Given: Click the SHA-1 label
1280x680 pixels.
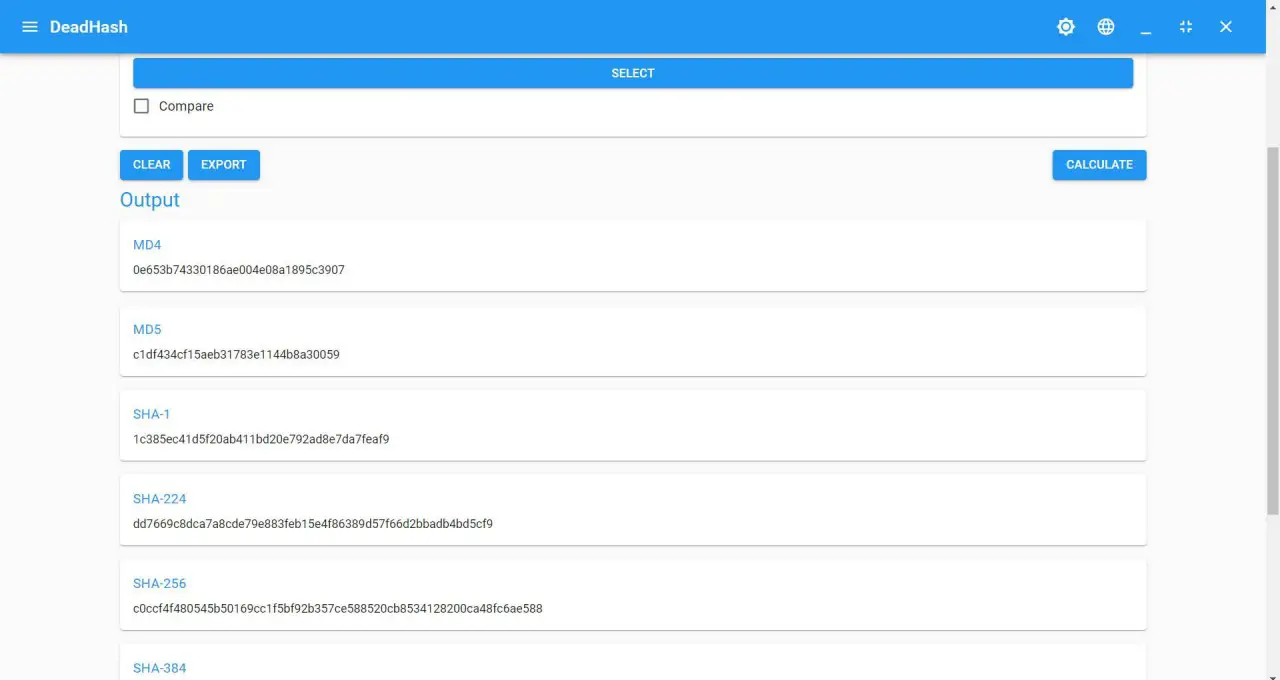Looking at the screenshot, I should pyautogui.click(x=152, y=413).
